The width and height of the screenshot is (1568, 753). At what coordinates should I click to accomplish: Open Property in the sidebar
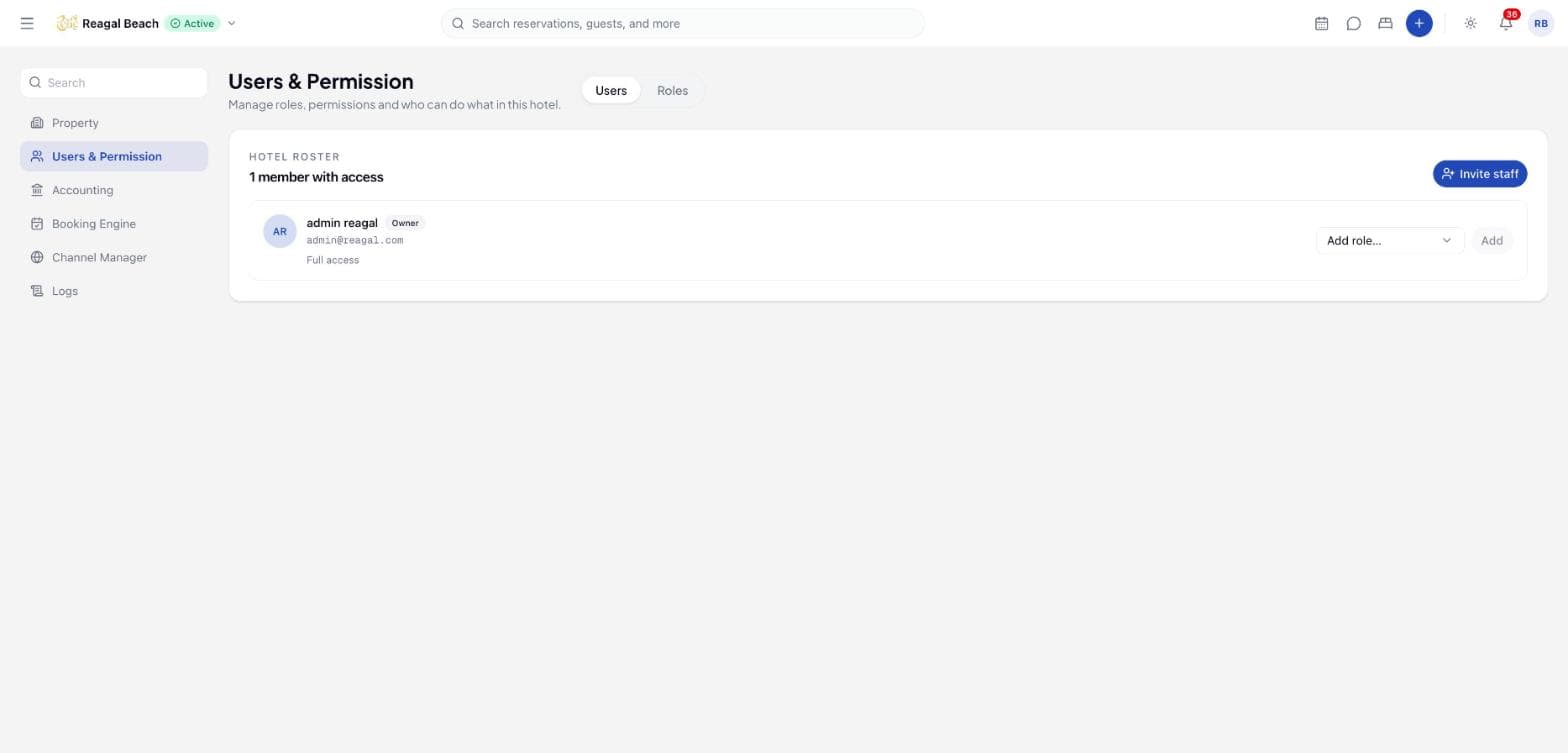114,123
